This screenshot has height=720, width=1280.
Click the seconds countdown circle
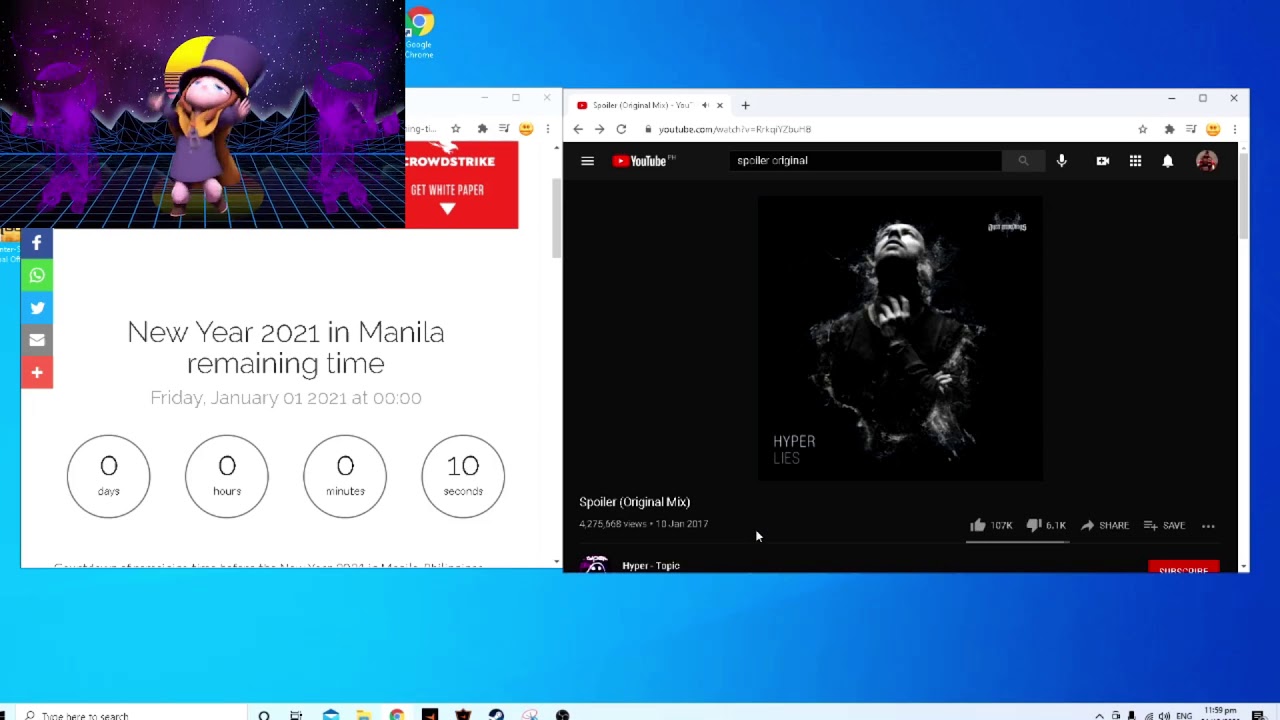pos(463,476)
